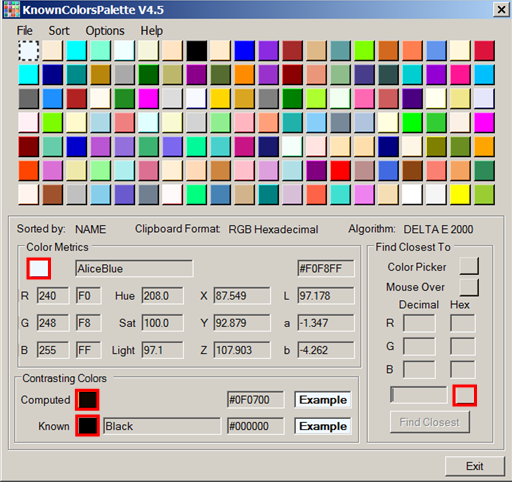The image size is (512, 482).
Task: Open the Help menu
Action: point(151,31)
